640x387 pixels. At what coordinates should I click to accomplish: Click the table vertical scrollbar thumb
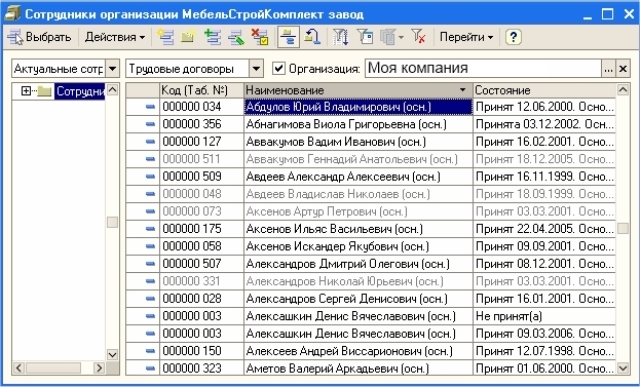[623, 228]
